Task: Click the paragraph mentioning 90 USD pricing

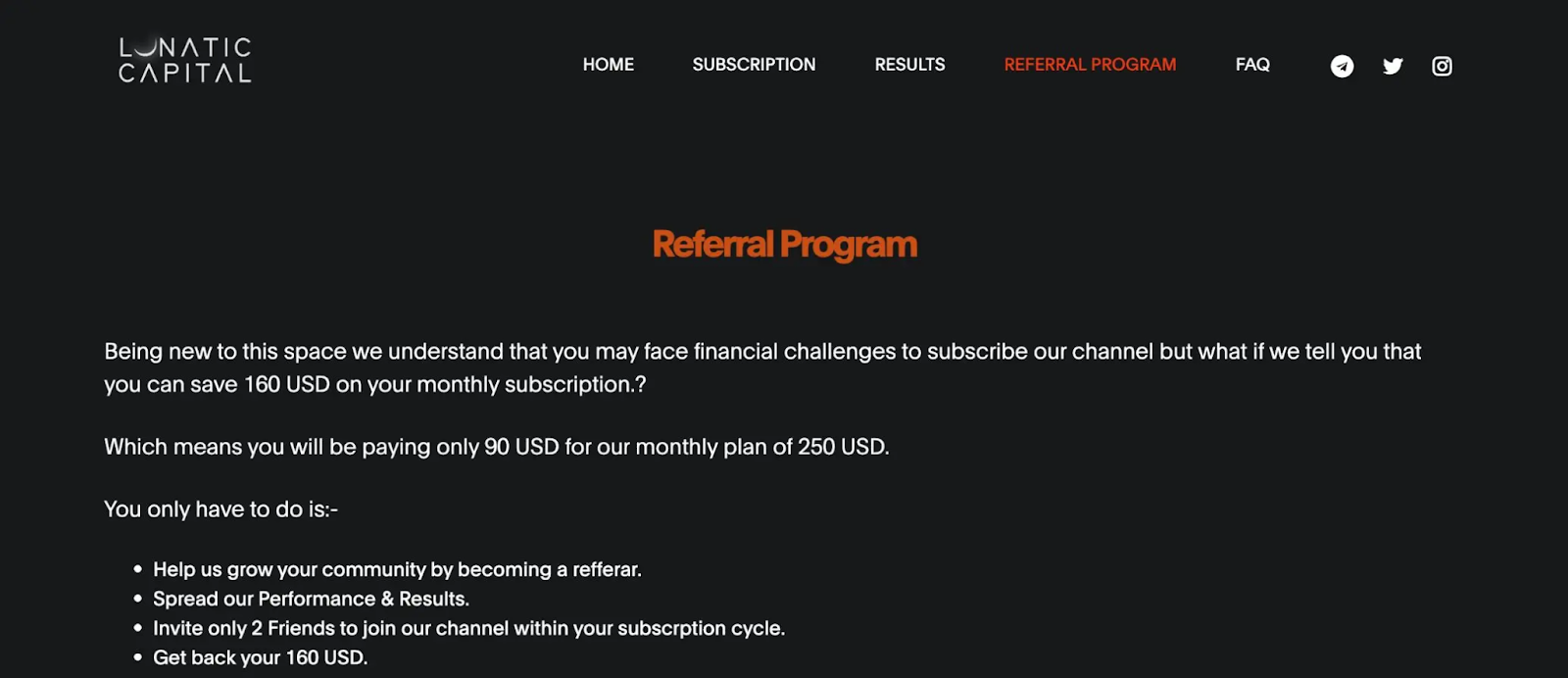Action: 496,447
